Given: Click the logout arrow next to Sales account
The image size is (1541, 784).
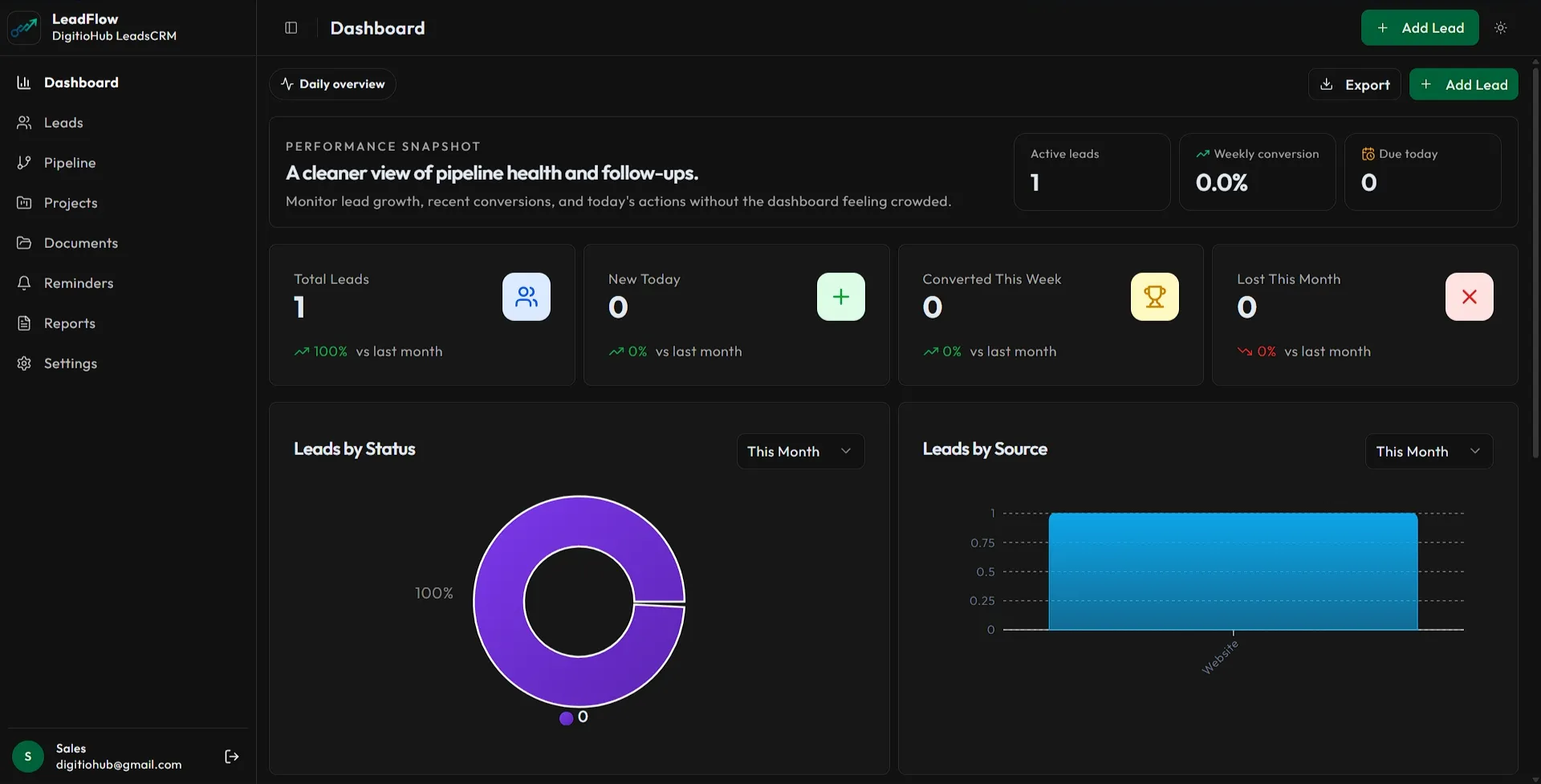Looking at the screenshot, I should [x=232, y=756].
